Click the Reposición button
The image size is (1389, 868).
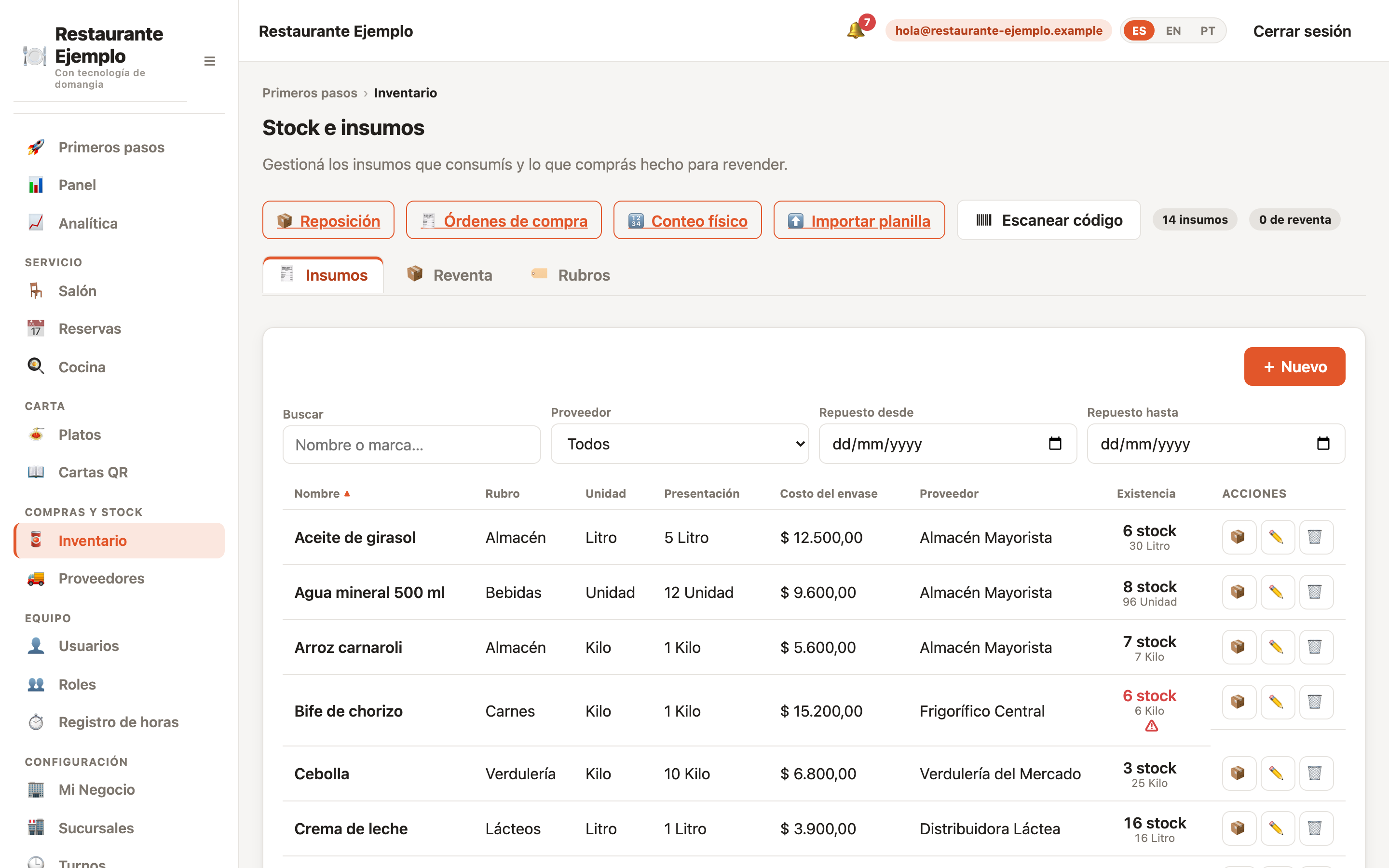[328, 220]
